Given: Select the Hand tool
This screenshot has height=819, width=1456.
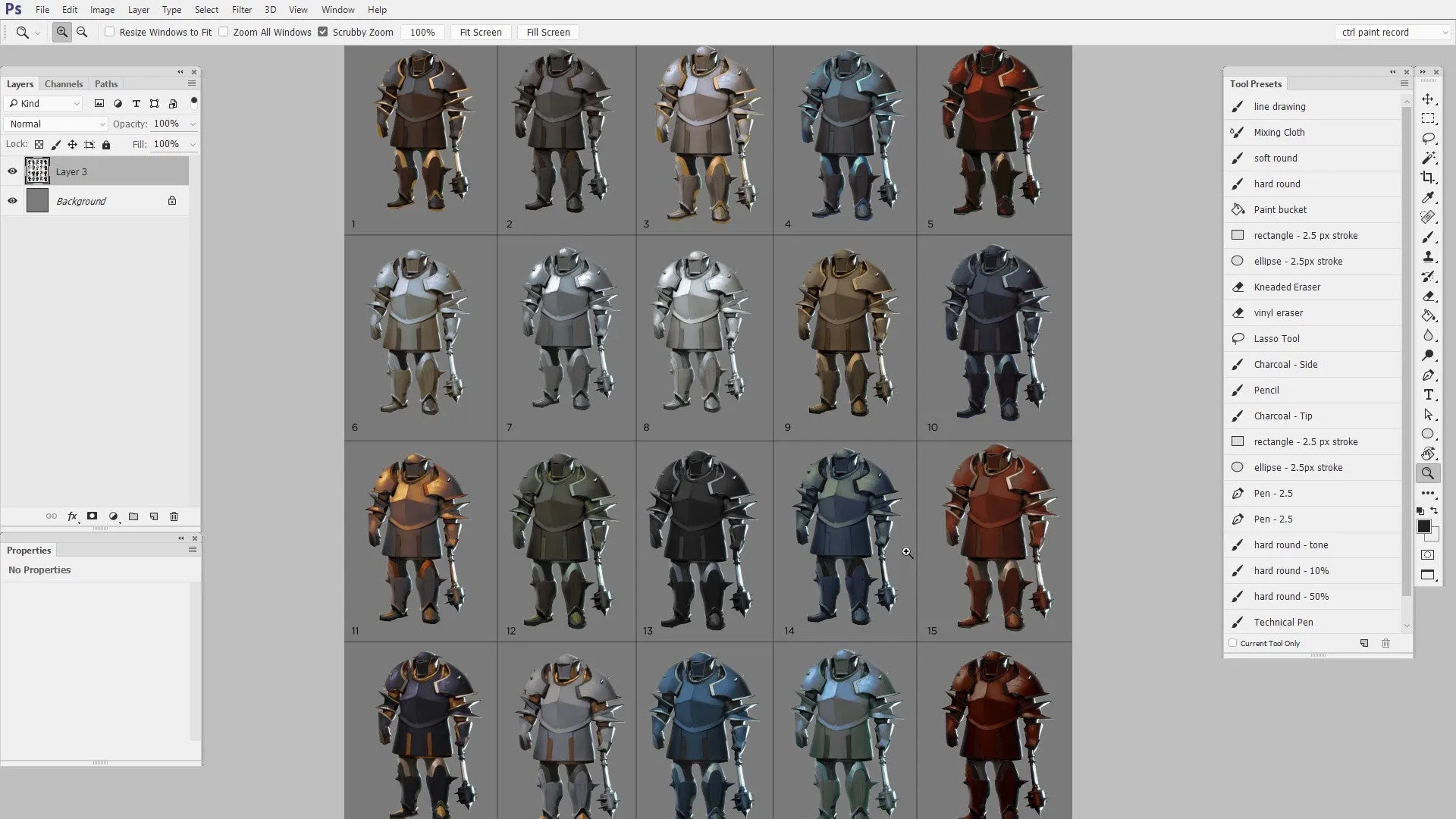Looking at the screenshot, I should (x=1428, y=454).
